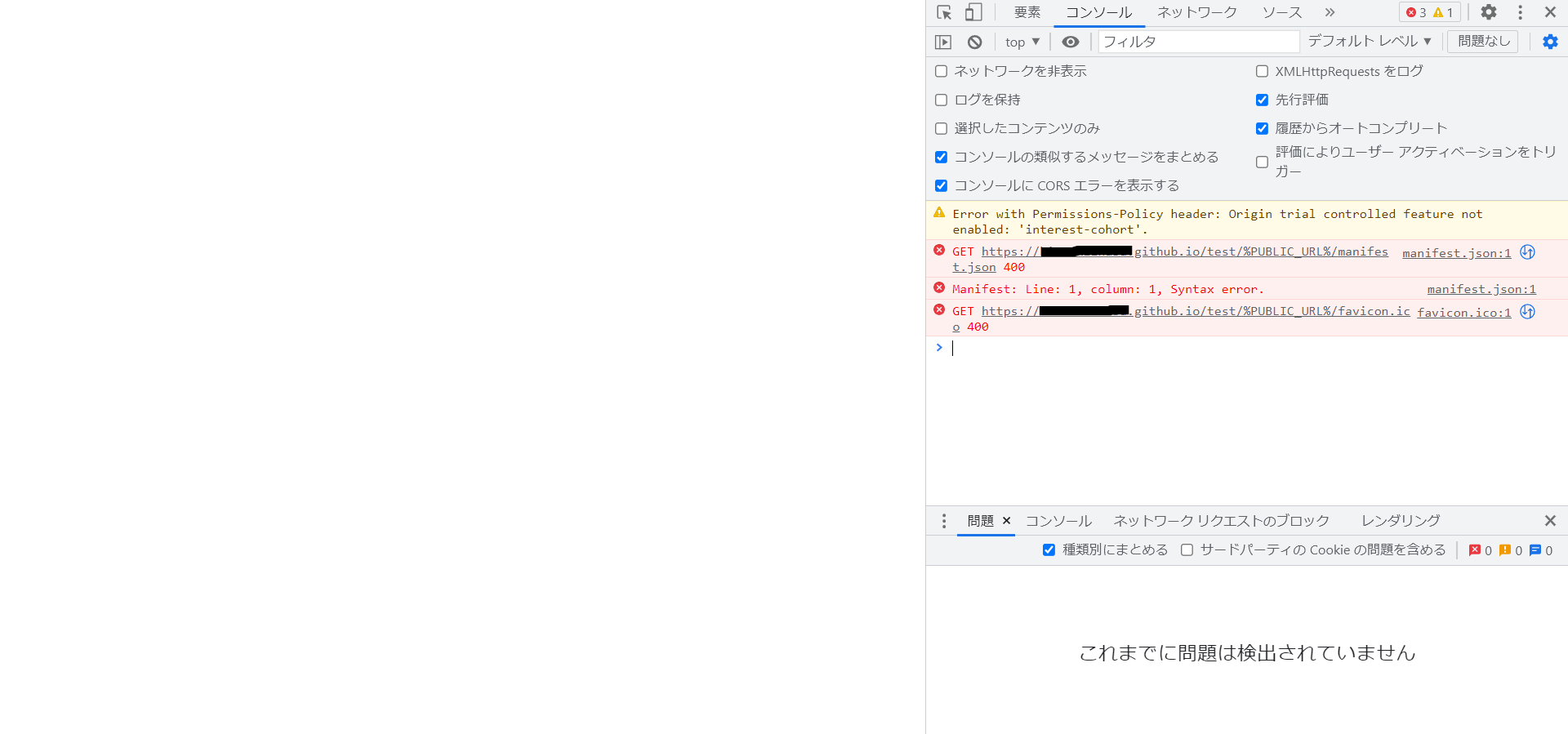Open manifest.json:1 source link on GET error
The image size is (1568, 734).
pos(1457,253)
